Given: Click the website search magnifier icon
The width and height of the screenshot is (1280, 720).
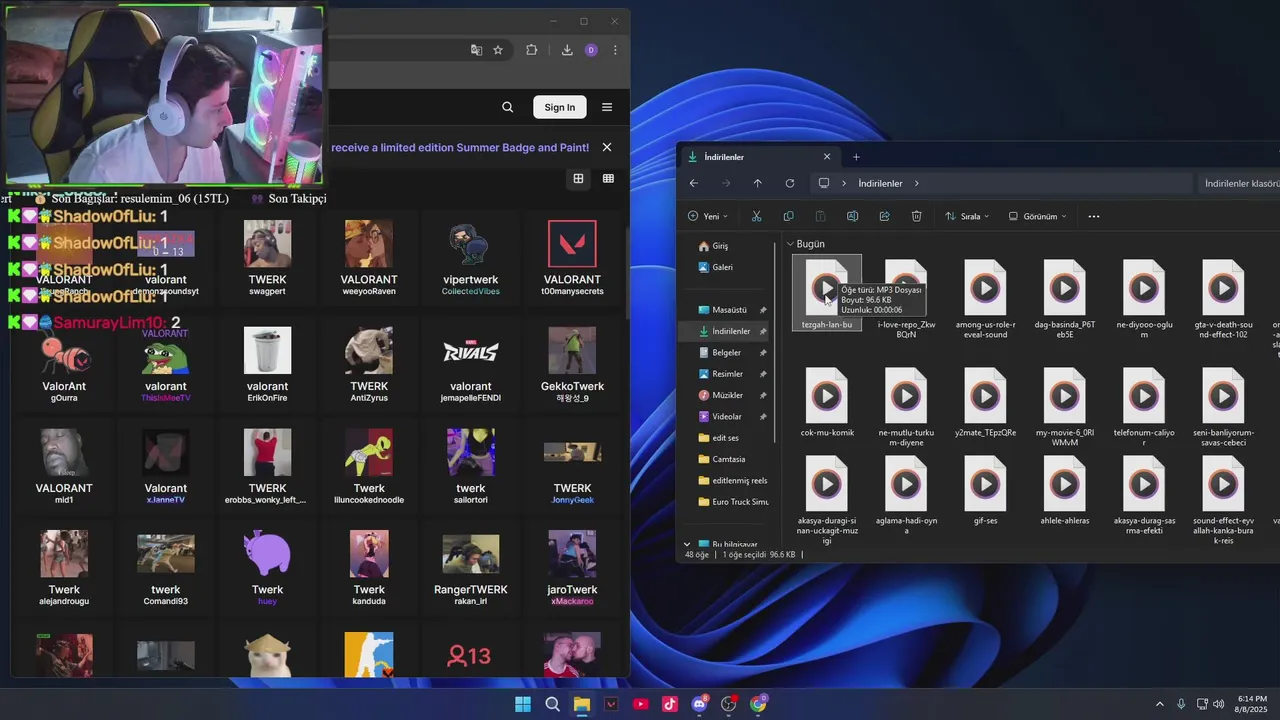Looking at the screenshot, I should (x=508, y=107).
